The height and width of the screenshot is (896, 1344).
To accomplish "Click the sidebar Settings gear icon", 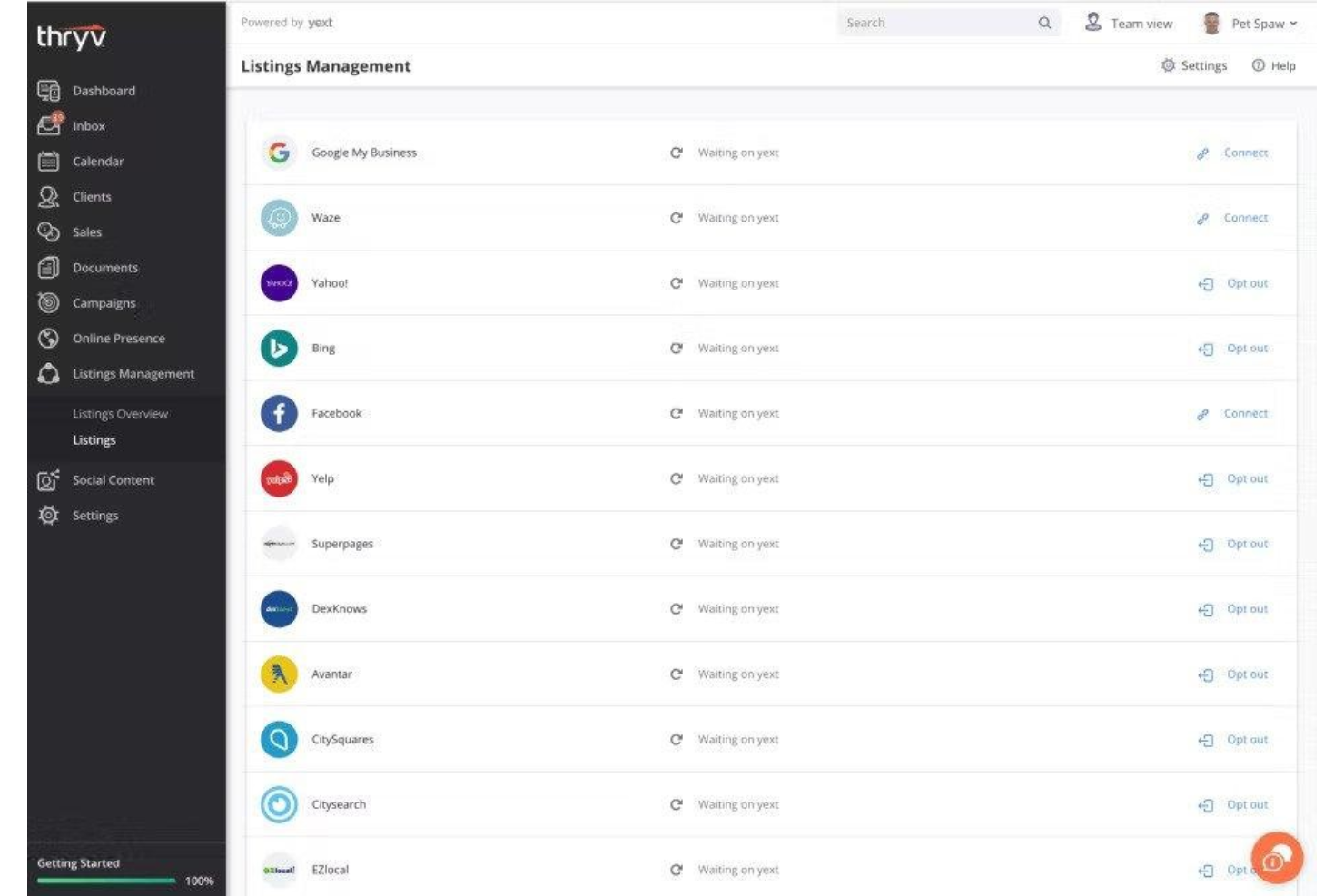I will (x=48, y=515).
